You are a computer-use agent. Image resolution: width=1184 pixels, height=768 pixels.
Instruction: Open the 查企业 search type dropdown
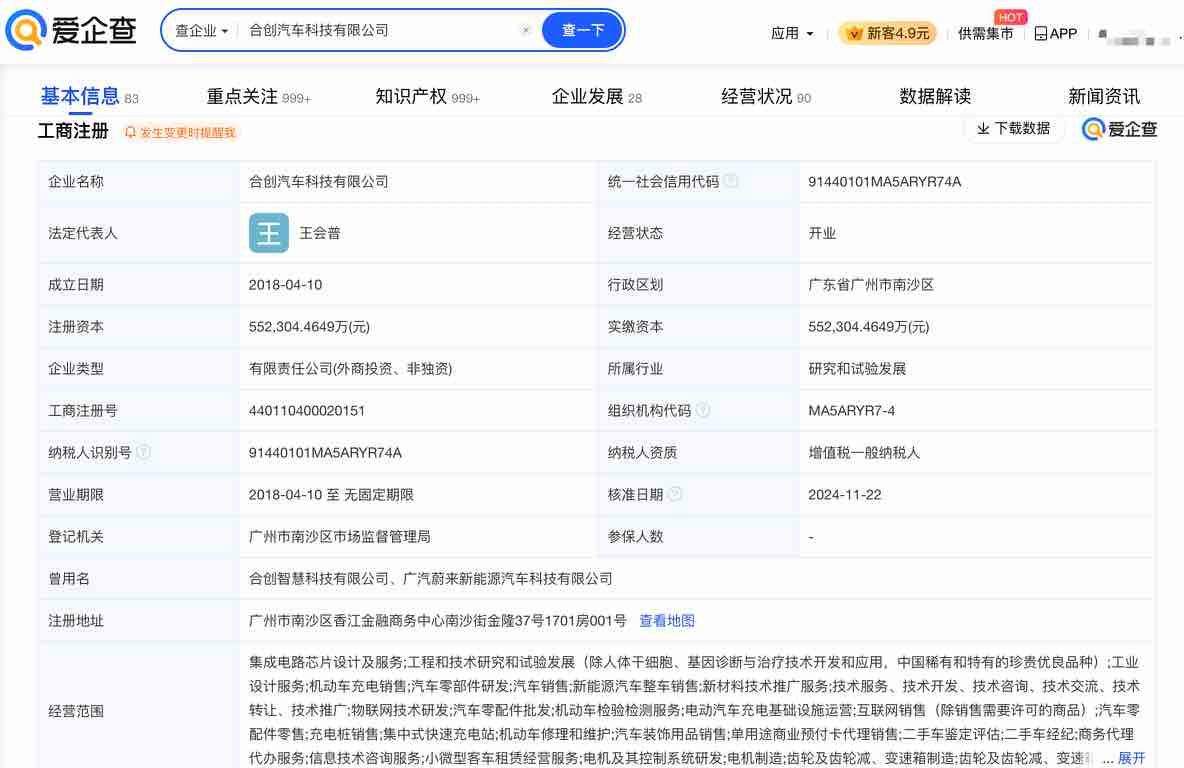(x=201, y=31)
